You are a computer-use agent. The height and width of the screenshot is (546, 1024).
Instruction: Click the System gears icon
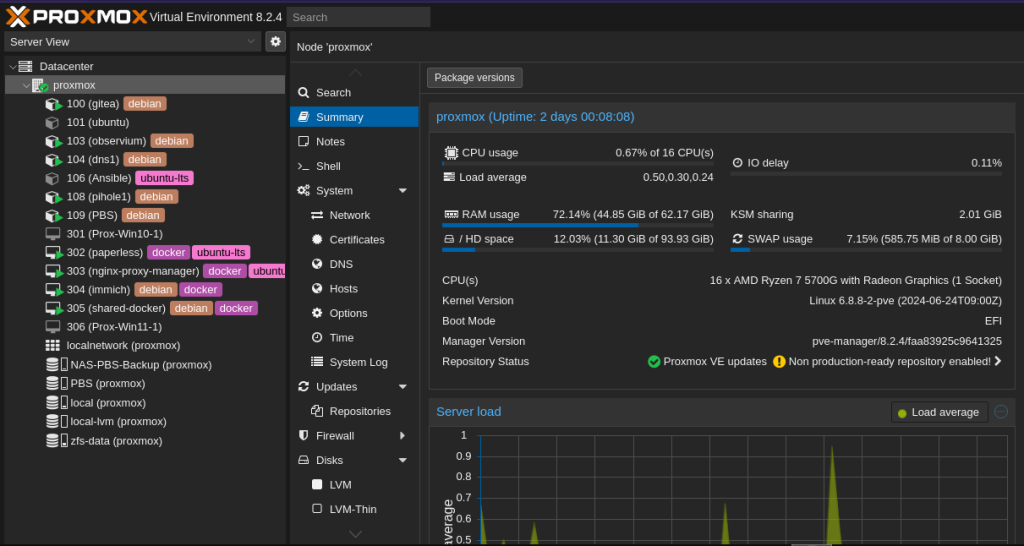pyautogui.click(x=303, y=191)
